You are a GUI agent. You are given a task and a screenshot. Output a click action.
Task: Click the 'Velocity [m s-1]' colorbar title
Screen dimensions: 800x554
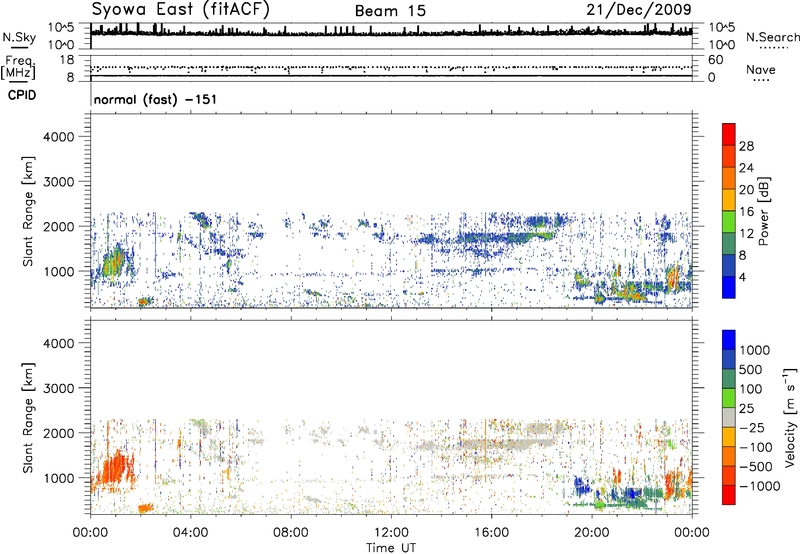point(790,417)
